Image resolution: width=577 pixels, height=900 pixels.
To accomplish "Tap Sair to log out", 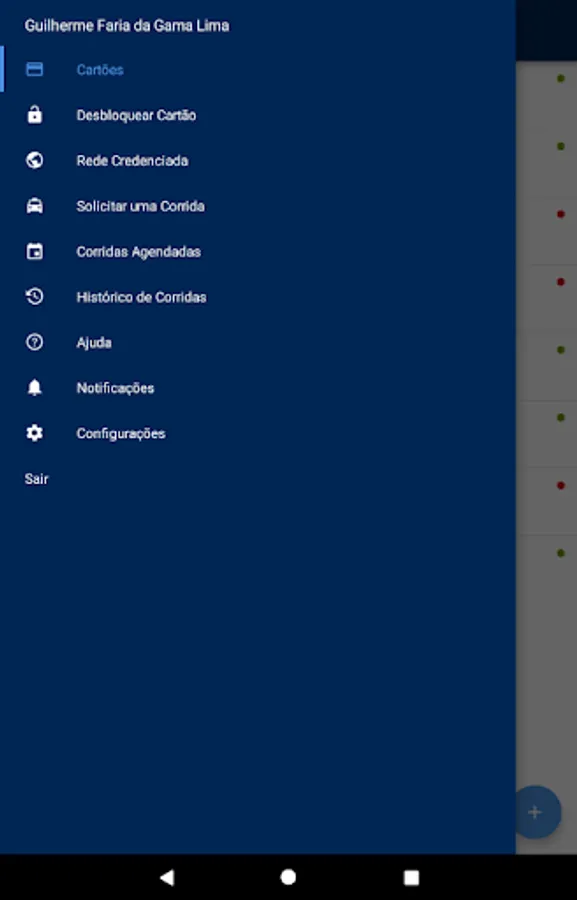I will [x=37, y=479].
